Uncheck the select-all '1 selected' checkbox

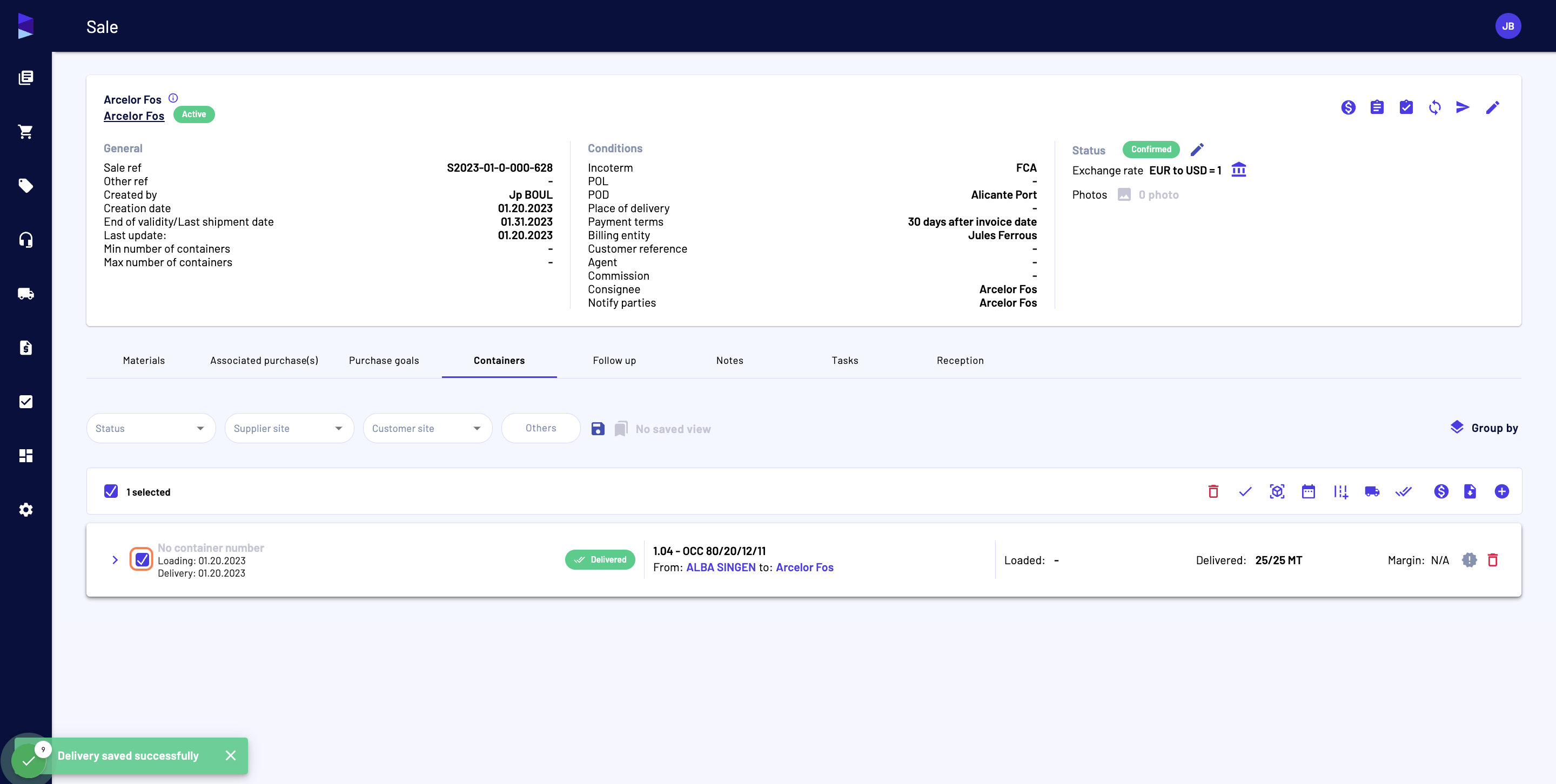[111, 491]
